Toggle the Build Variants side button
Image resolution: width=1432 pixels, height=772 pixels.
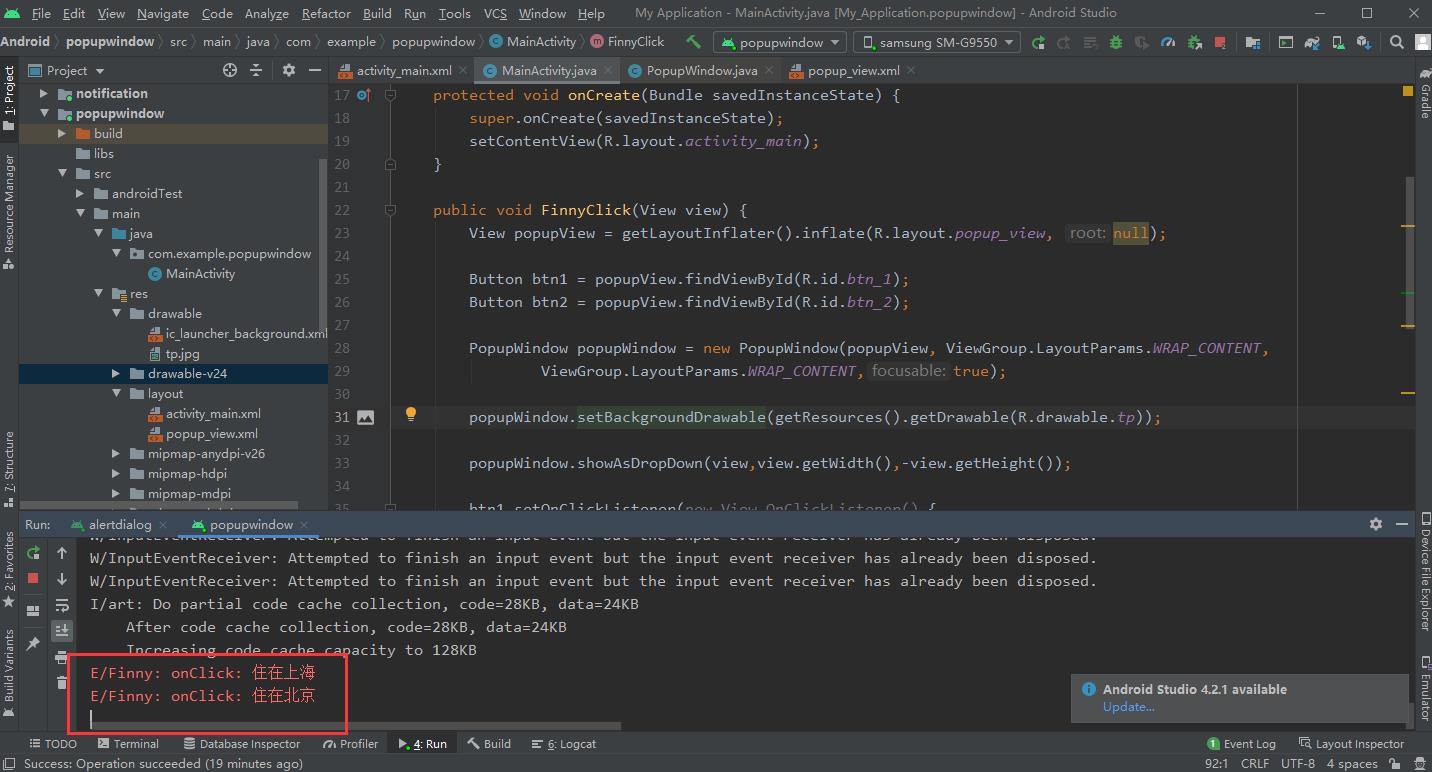pos(9,673)
